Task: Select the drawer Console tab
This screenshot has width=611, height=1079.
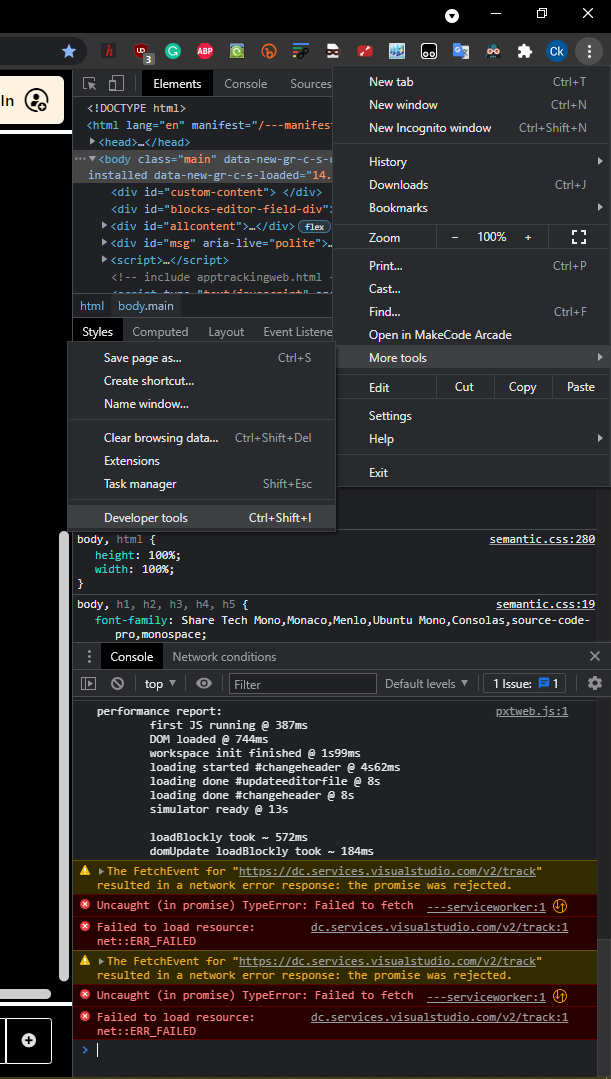Action: tap(131, 656)
